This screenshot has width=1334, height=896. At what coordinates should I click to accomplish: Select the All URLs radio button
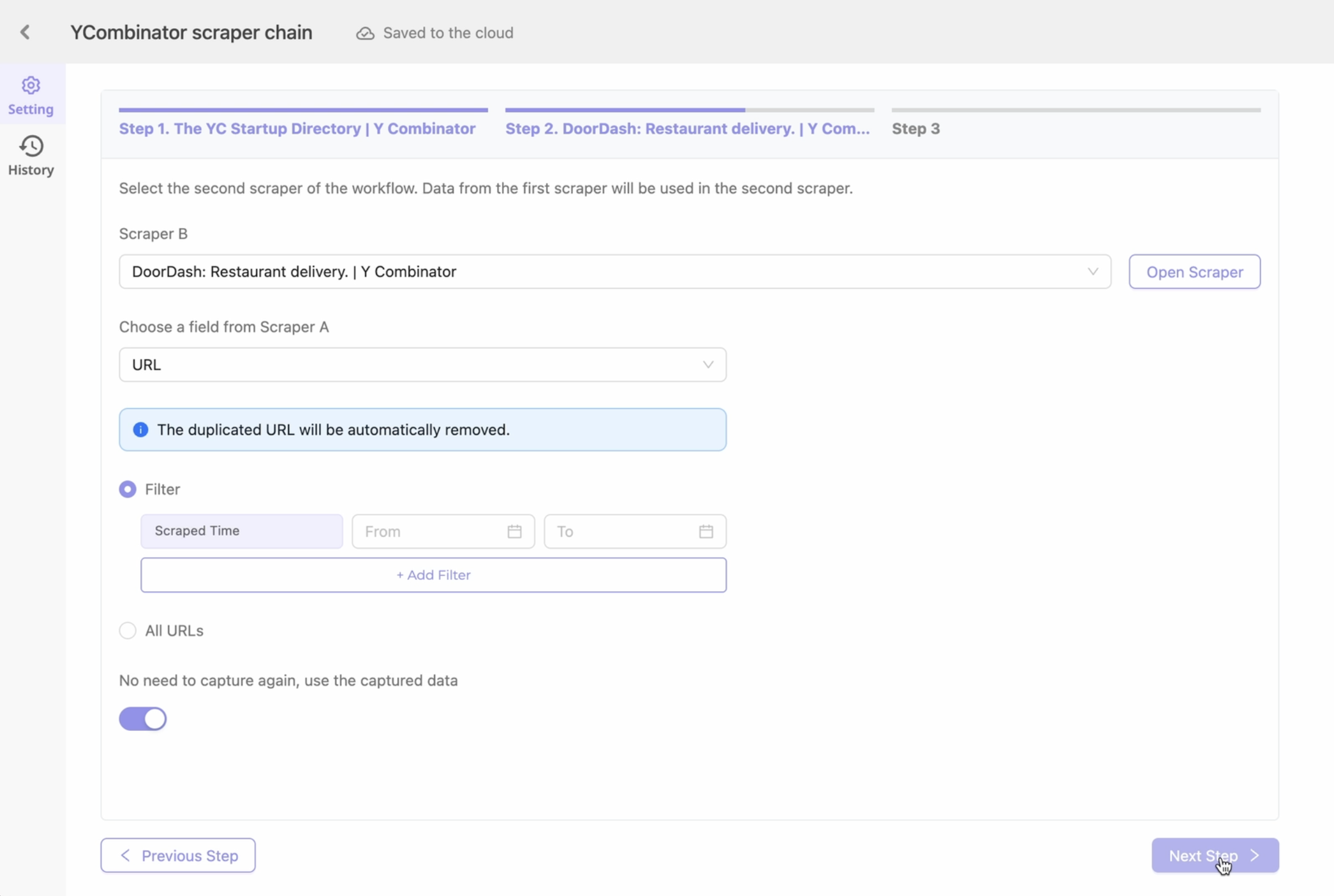127,630
